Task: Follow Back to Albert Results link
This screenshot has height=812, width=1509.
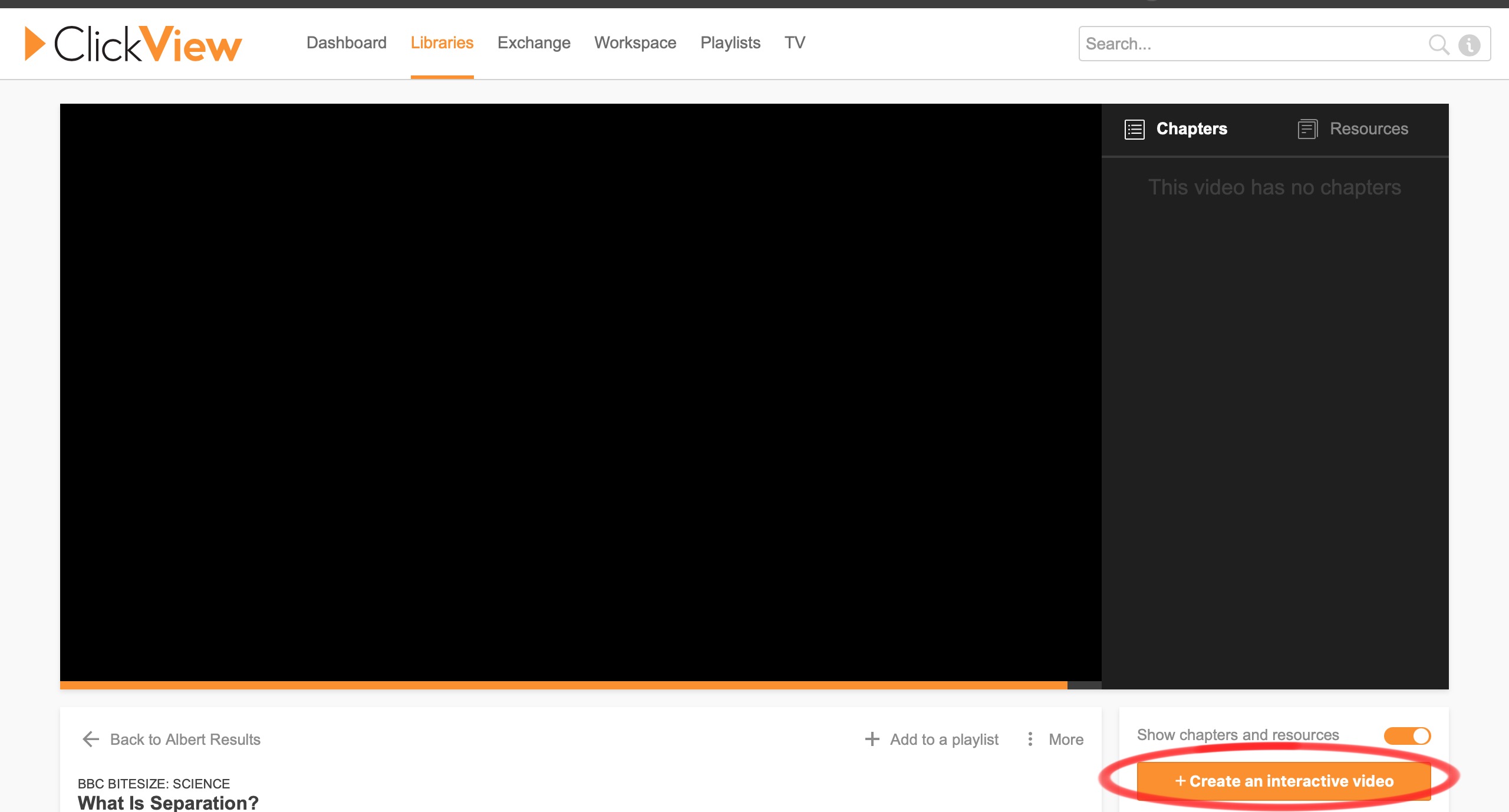Action: [x=184, y=739]
